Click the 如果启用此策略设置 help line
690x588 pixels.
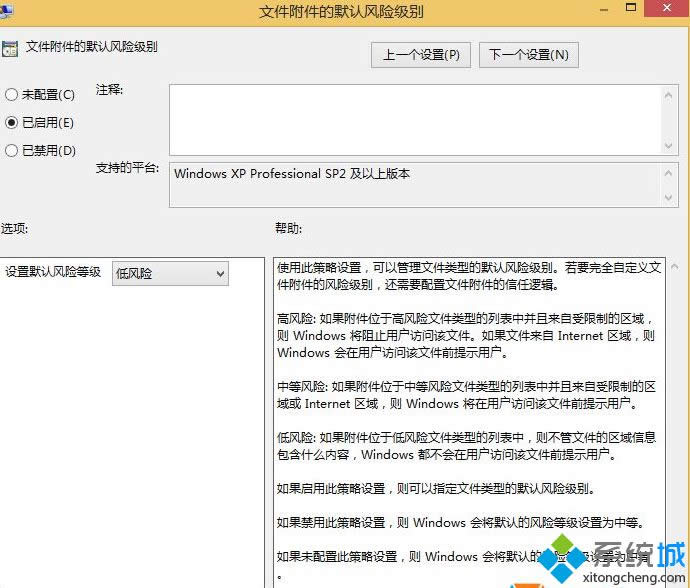click(436, 489)
